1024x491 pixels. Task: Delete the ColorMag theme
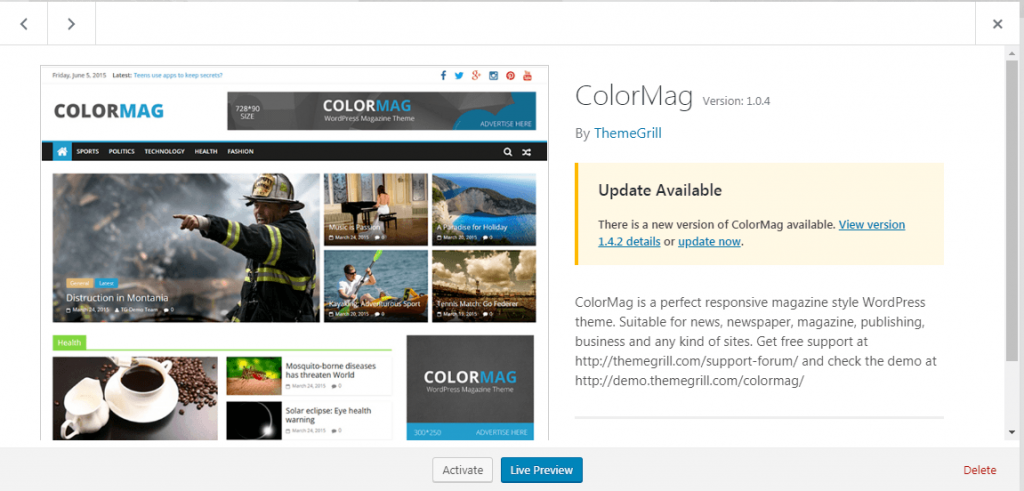pos(980,470)
